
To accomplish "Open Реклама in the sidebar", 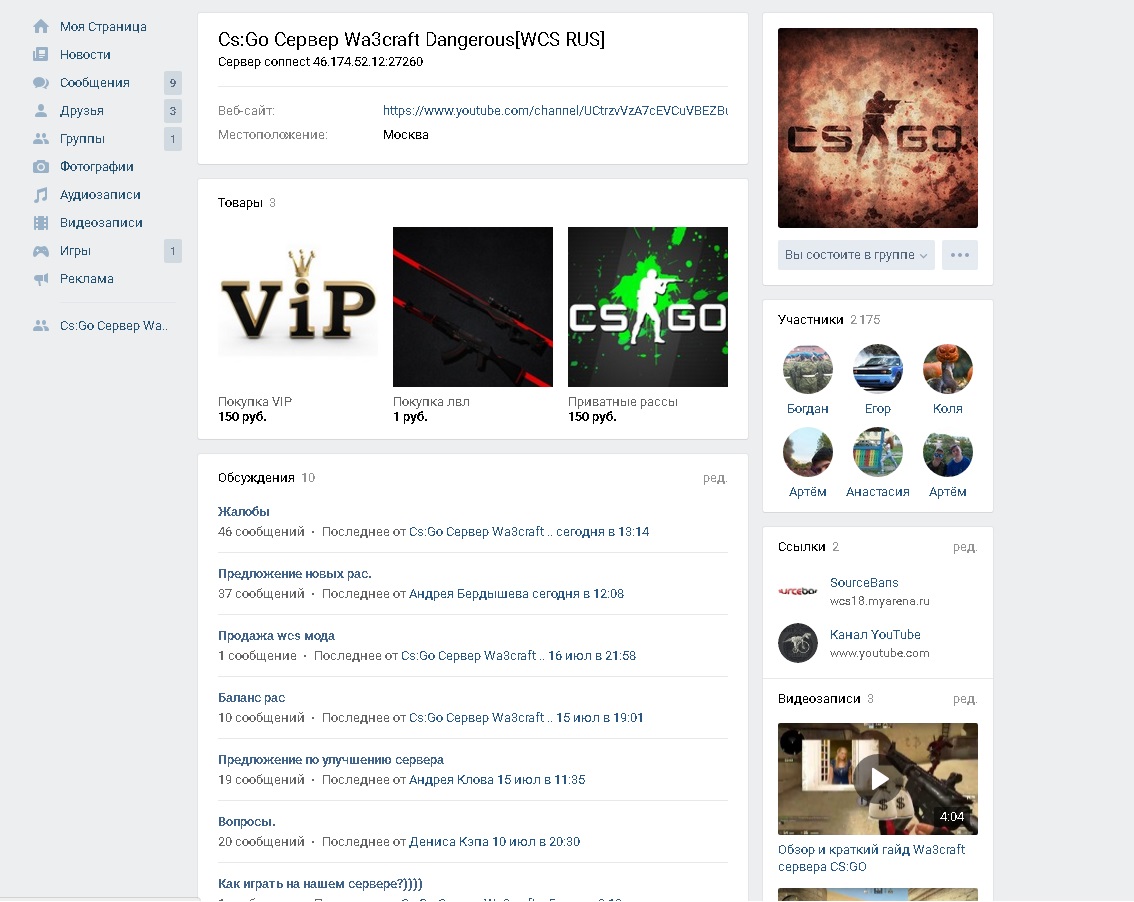I will click(x=87, y=278).
